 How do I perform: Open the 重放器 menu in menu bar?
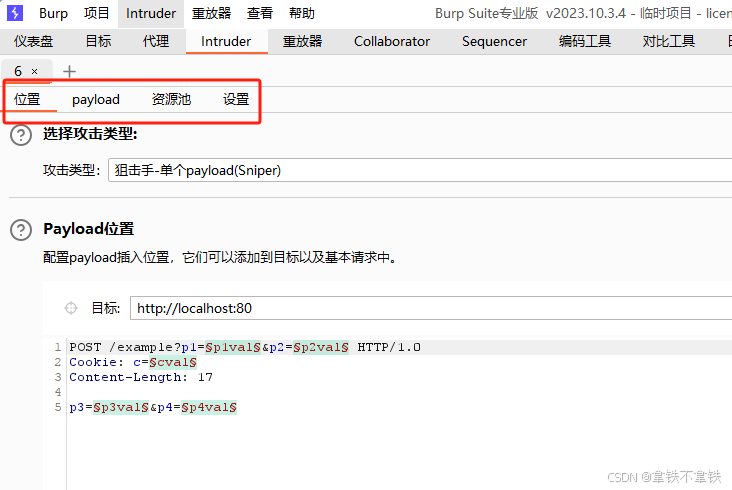click(211, 13)
